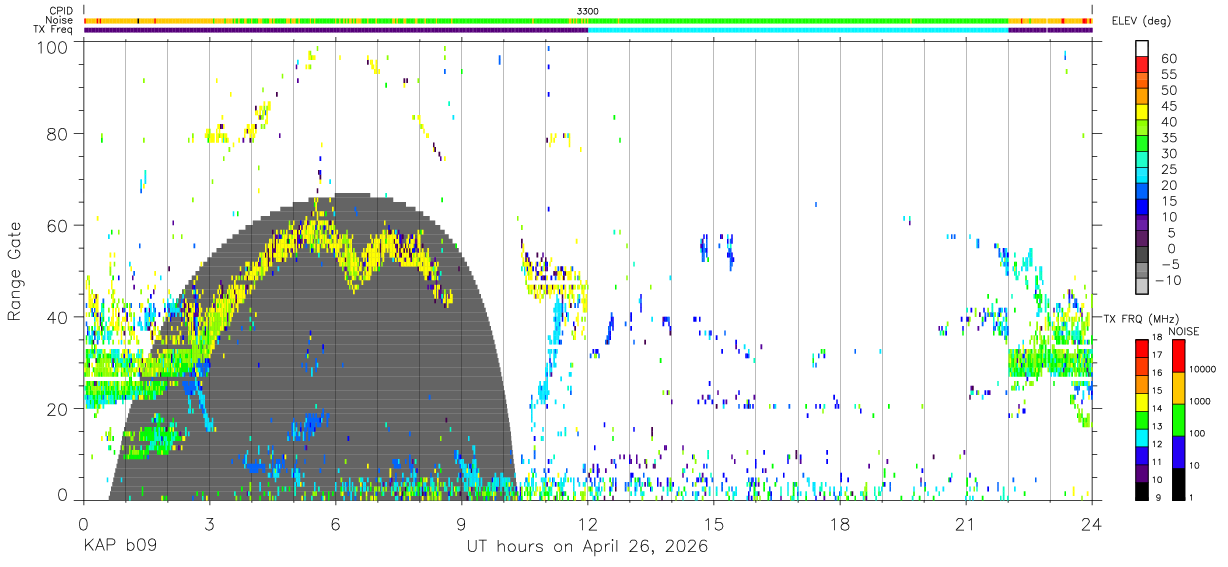Image resolution: width=1228 pixels, height=567 pixels.
Task: Click the "KAP b09" radar beam label
Action: (x=120, y=547)
